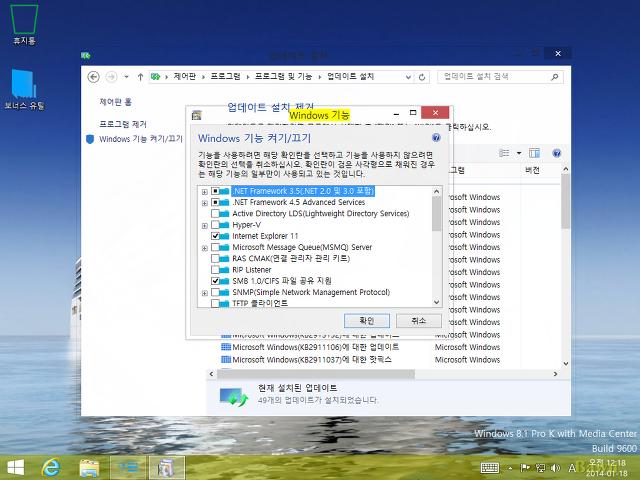Image resolution: width=640 pixels, height=480 pixels.
Task: Expand the Microsoft Message Queue node
Action: (204, 248)
